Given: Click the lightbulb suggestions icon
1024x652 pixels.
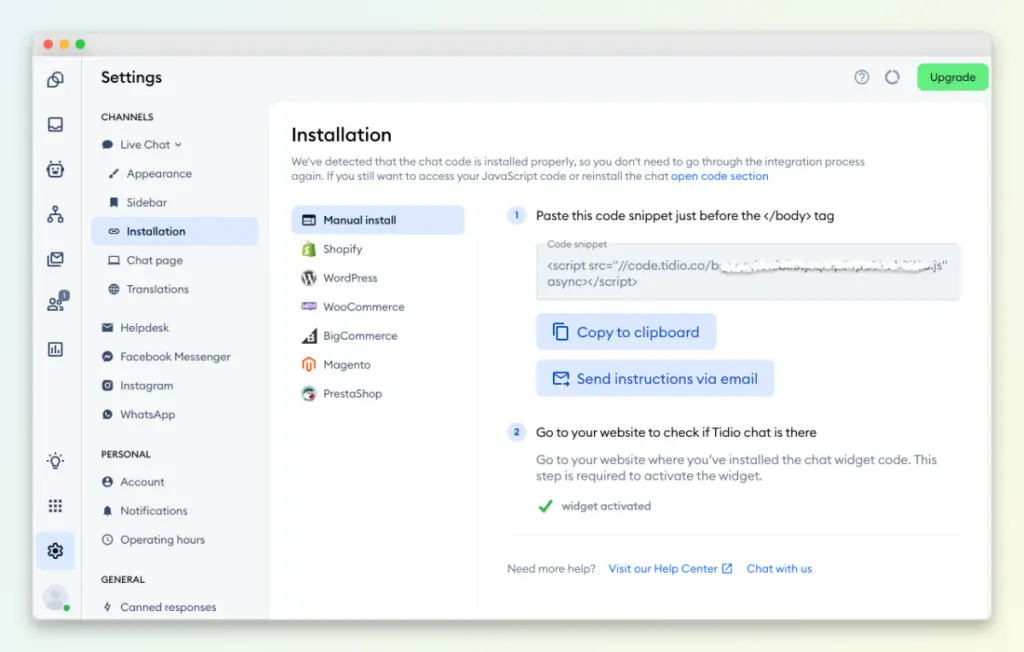Looking at the screenshot, I should [x=56, y=461].
